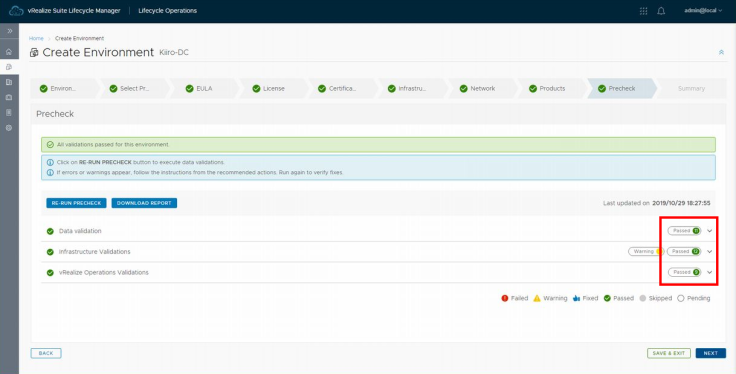Go to the EULA wizard step
Image resolution: width=736 pixels, height=374 pixels.
tap(203, 88)
